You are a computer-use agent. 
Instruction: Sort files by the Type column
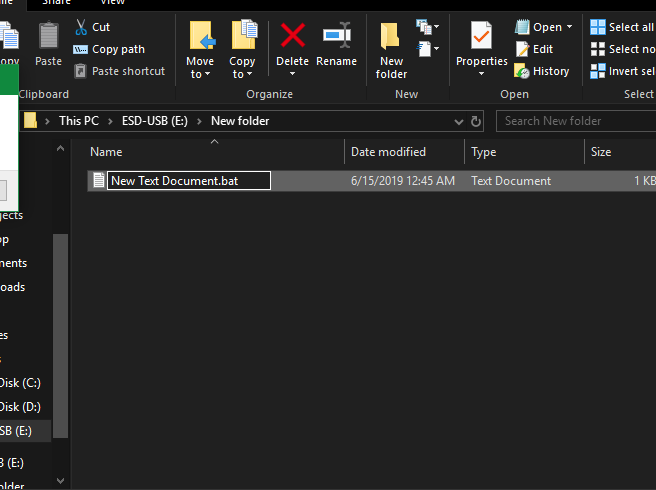coord(525,152)
